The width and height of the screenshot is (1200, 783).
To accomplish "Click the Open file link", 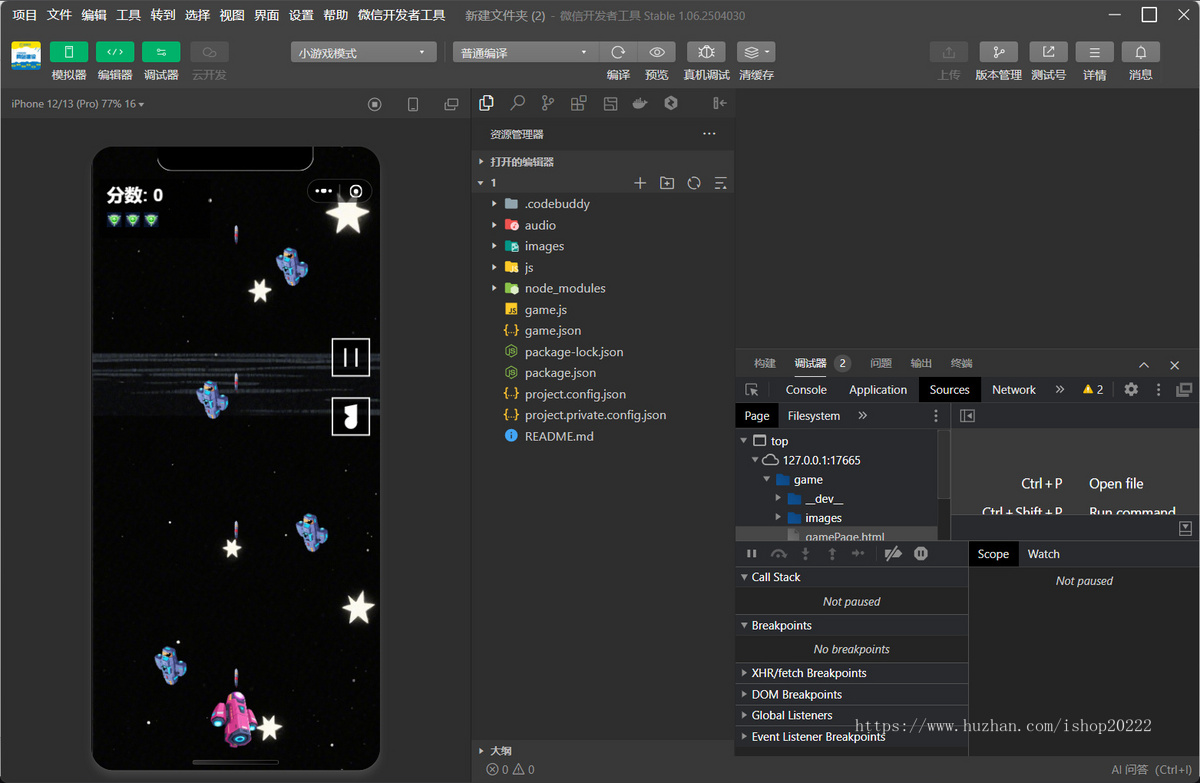I will pyautogui.click(x=1116, y=484).
